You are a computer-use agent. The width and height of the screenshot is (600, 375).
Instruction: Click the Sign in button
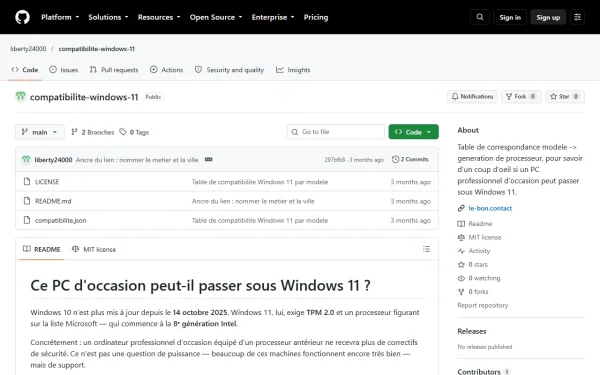click(x=510, y=17)
